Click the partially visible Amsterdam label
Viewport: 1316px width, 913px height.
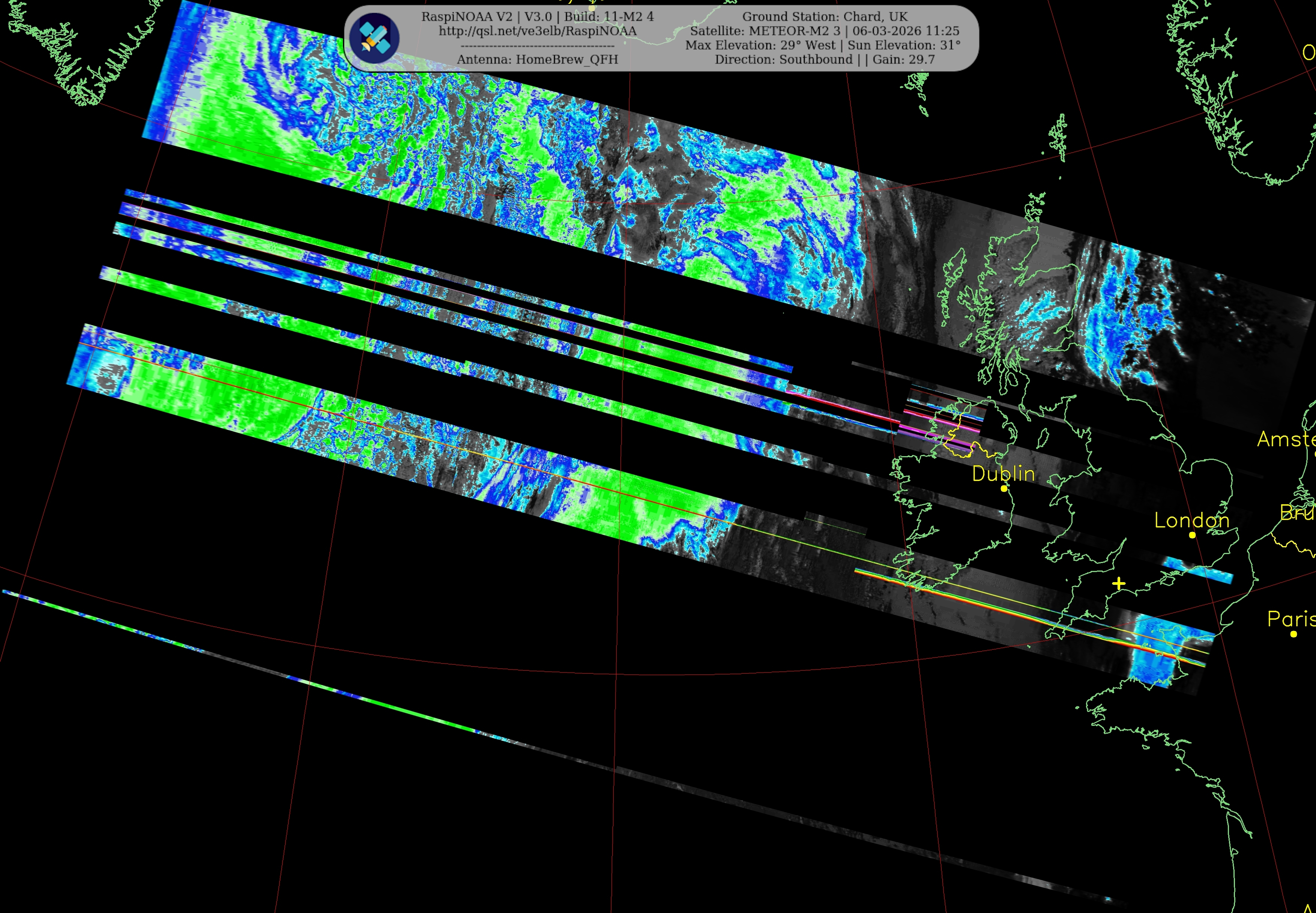tap(1287, 439)
